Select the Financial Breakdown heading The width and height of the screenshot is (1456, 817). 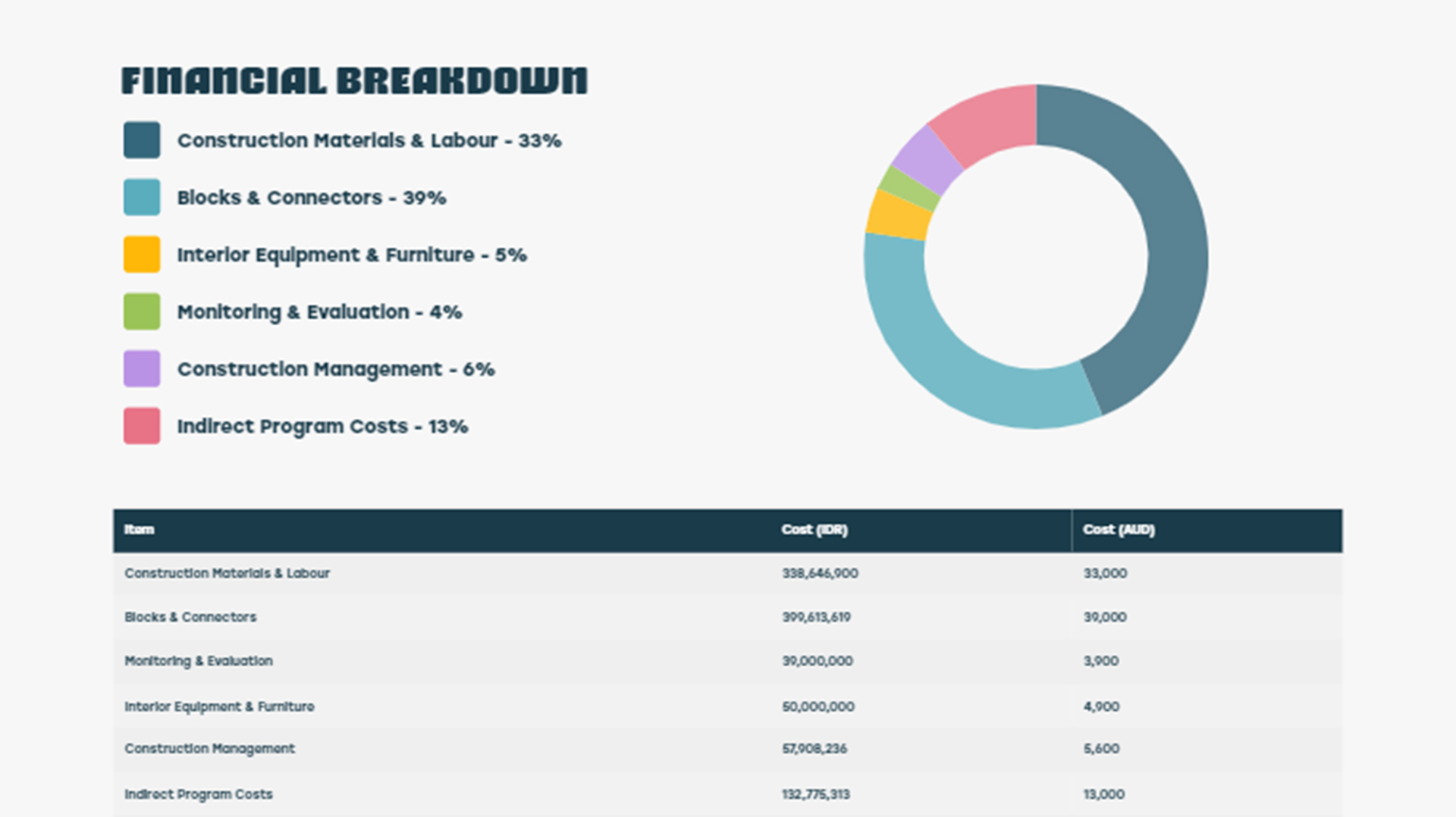(x=354, y=81)
